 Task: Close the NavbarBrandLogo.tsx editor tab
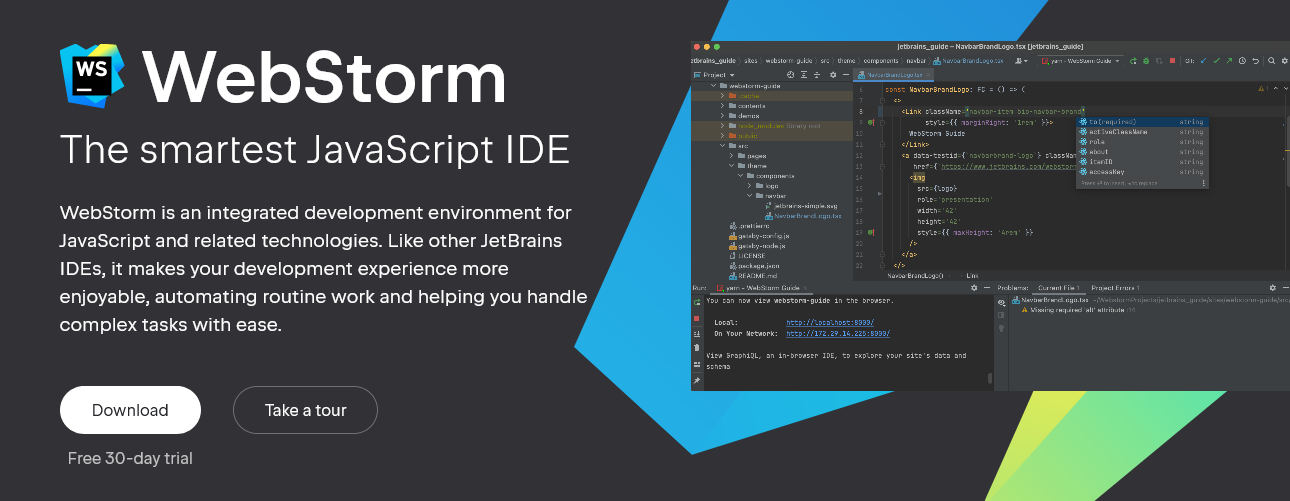(928, 75)
